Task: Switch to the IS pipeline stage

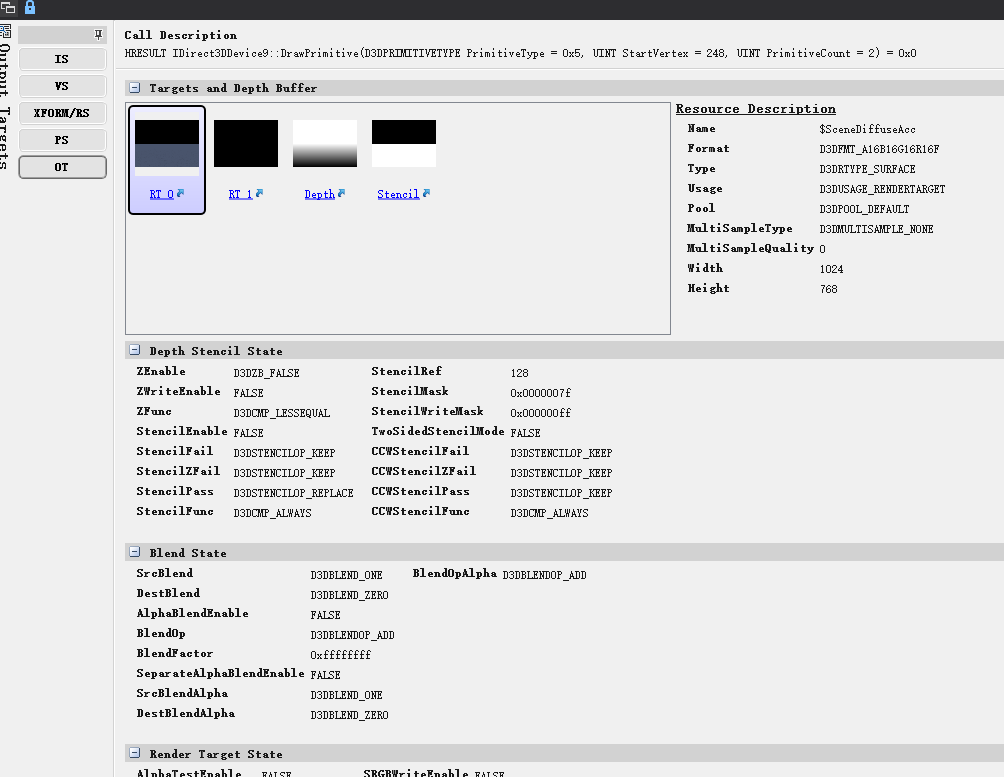Action: tap(62, 59)
